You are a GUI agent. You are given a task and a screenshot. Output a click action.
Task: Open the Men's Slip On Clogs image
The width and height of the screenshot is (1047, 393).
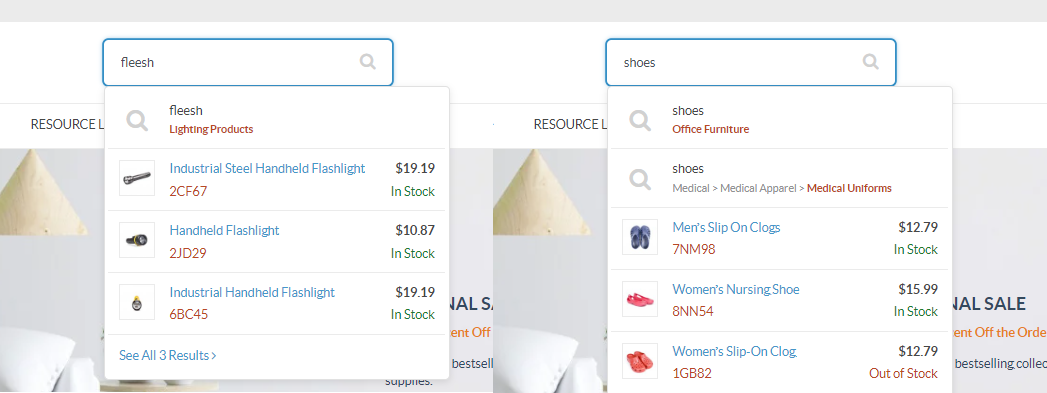640,237
